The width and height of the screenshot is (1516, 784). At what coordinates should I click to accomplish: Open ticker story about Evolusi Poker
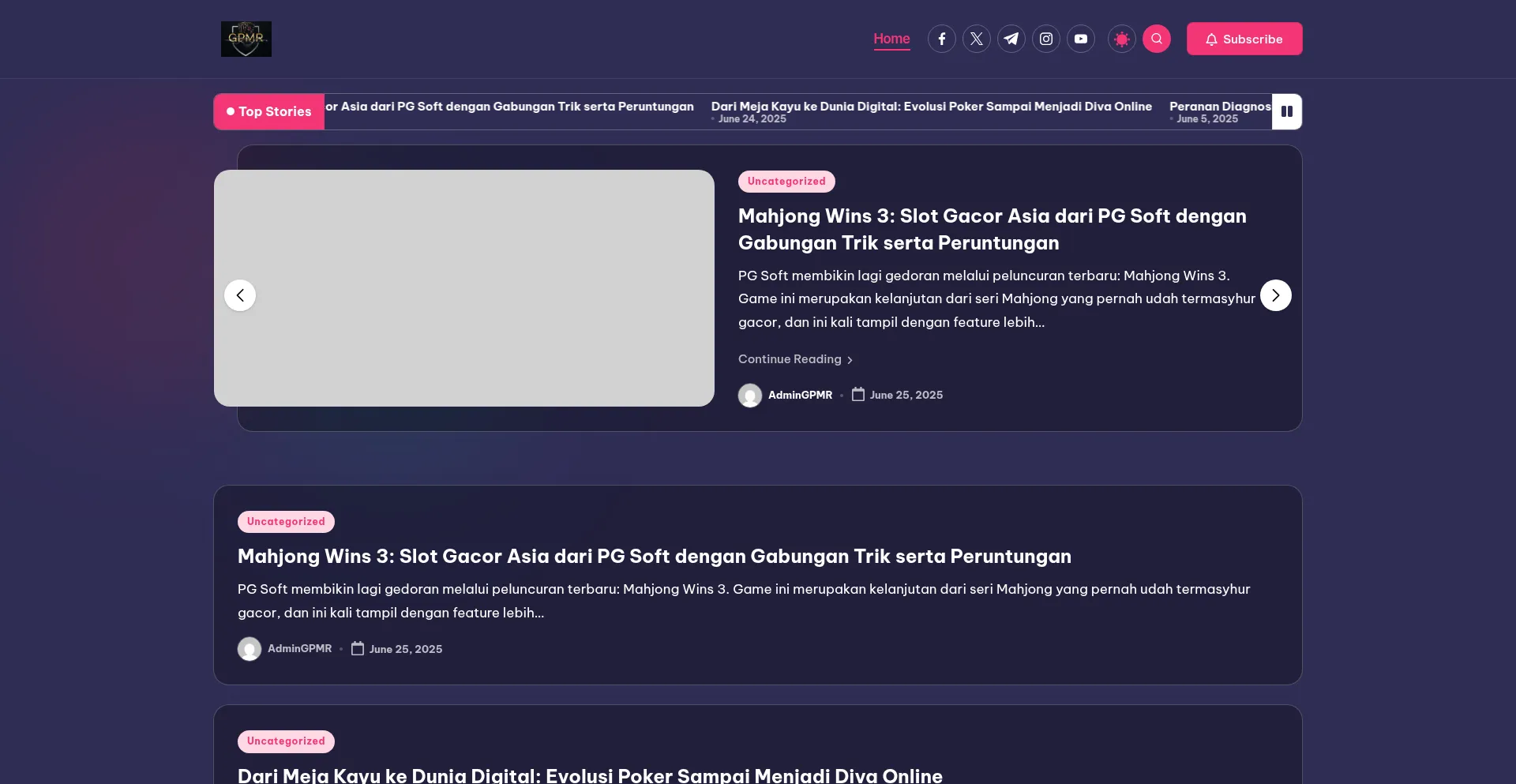(931, 107)
